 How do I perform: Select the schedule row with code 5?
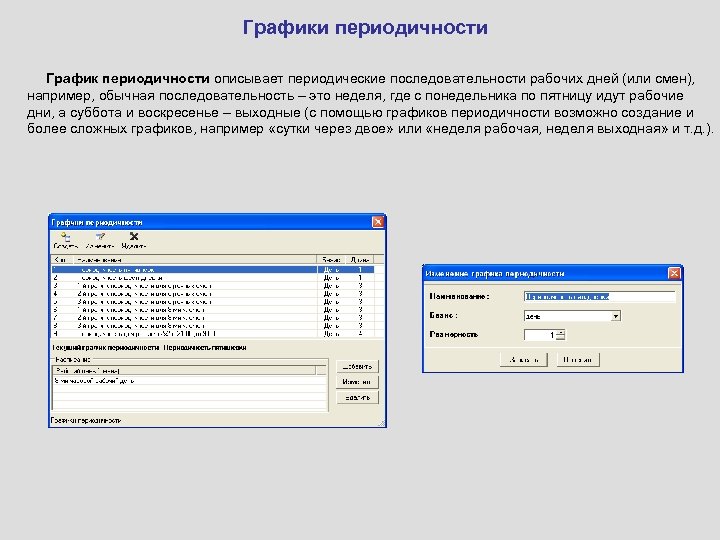point(213,302)
